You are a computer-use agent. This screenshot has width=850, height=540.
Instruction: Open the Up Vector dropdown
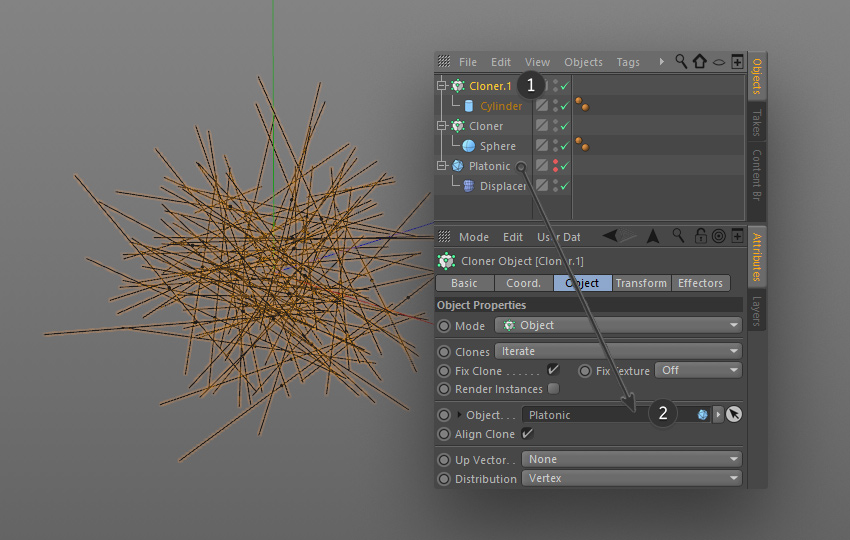(x=631, y=459)
